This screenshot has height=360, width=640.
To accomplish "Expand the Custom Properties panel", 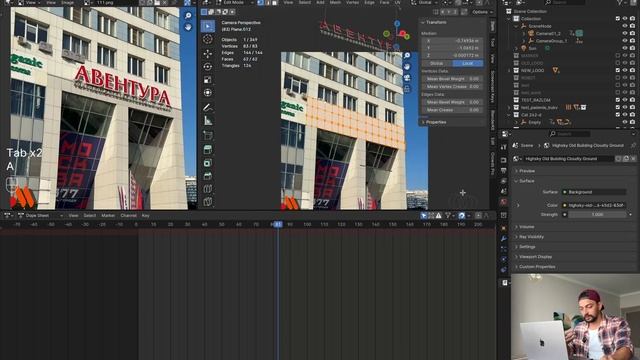I will click(537, 267).
